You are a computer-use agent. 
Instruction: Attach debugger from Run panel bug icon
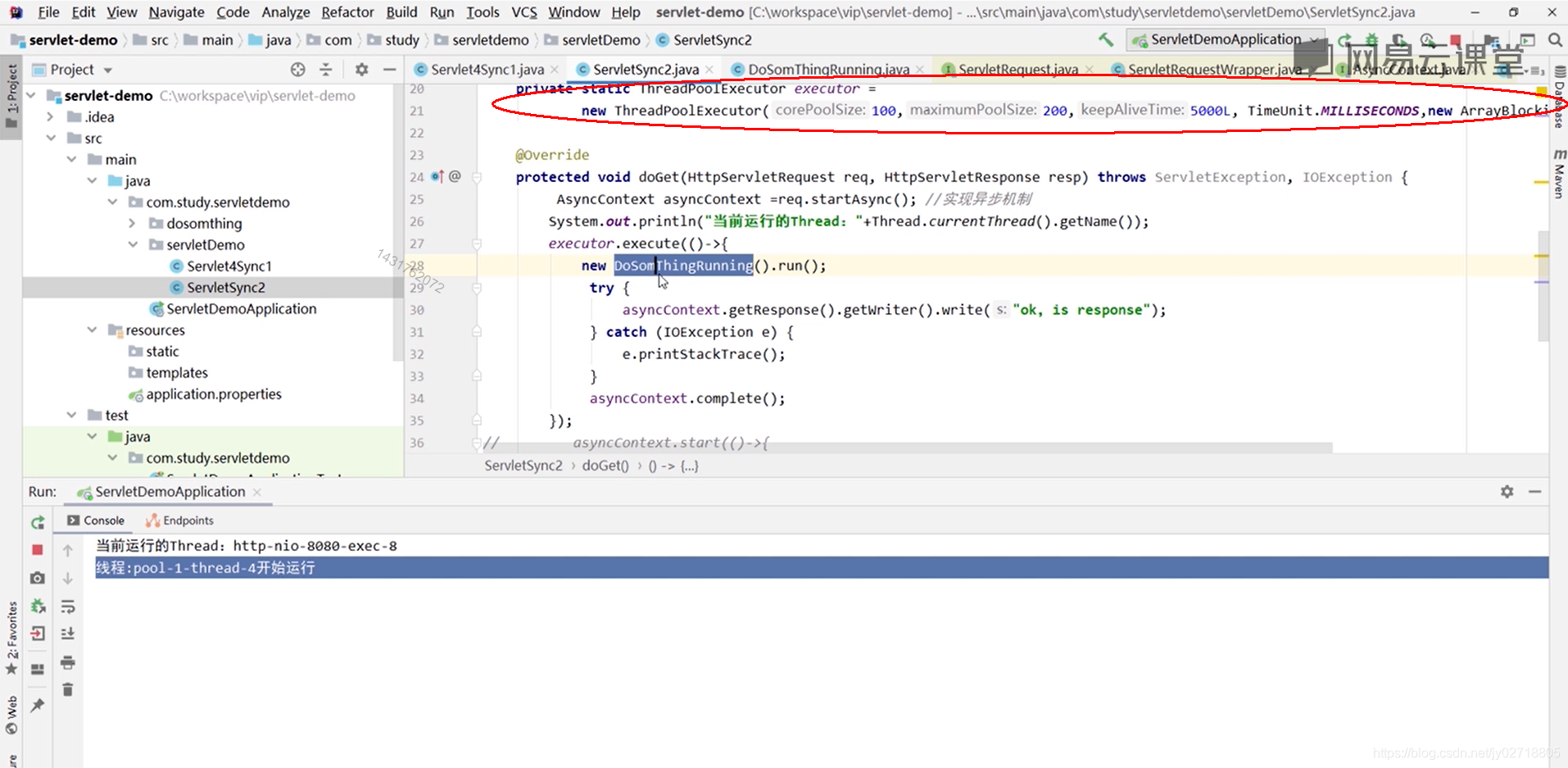pos(38,606)
